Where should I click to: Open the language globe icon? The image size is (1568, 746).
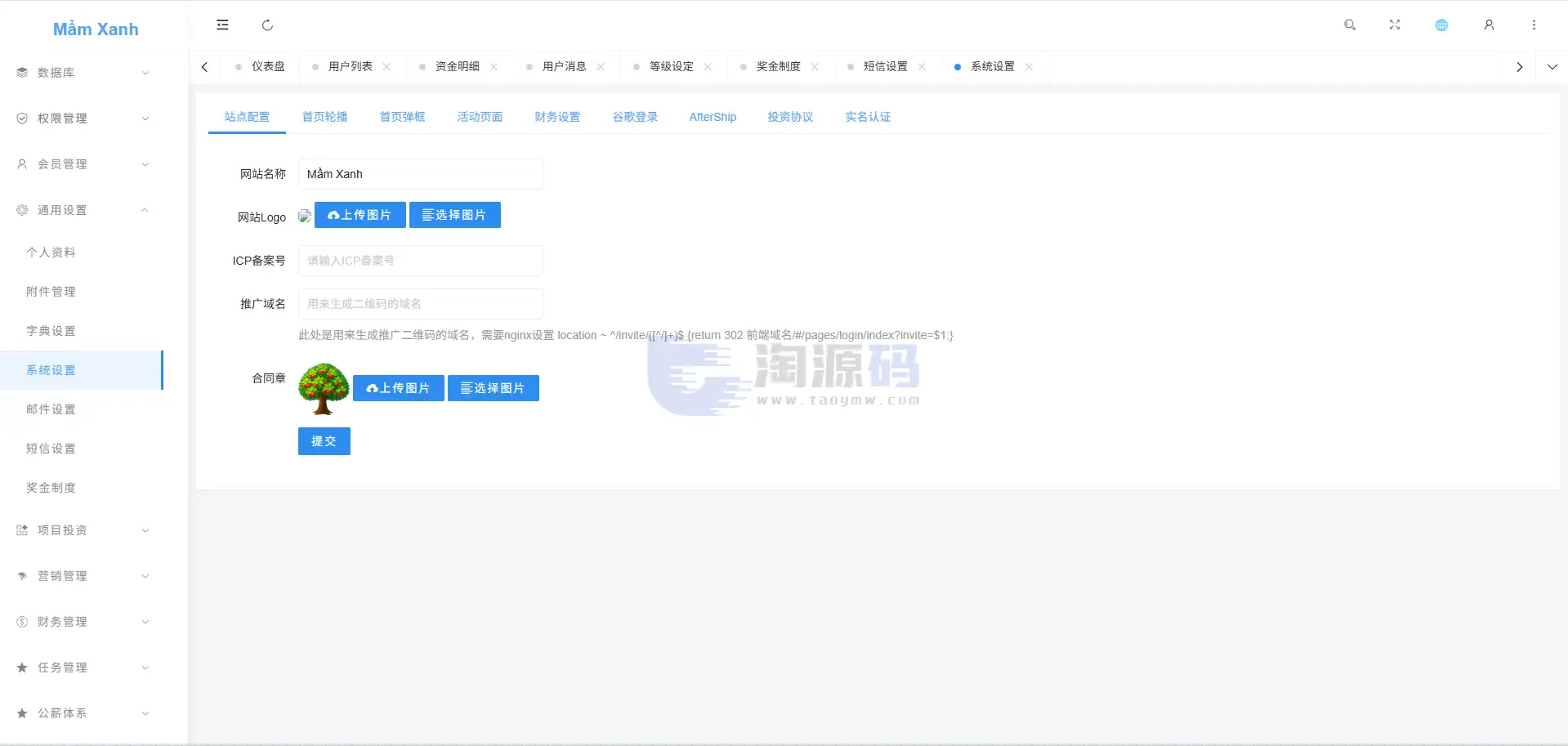click(x=1441, y=25)
